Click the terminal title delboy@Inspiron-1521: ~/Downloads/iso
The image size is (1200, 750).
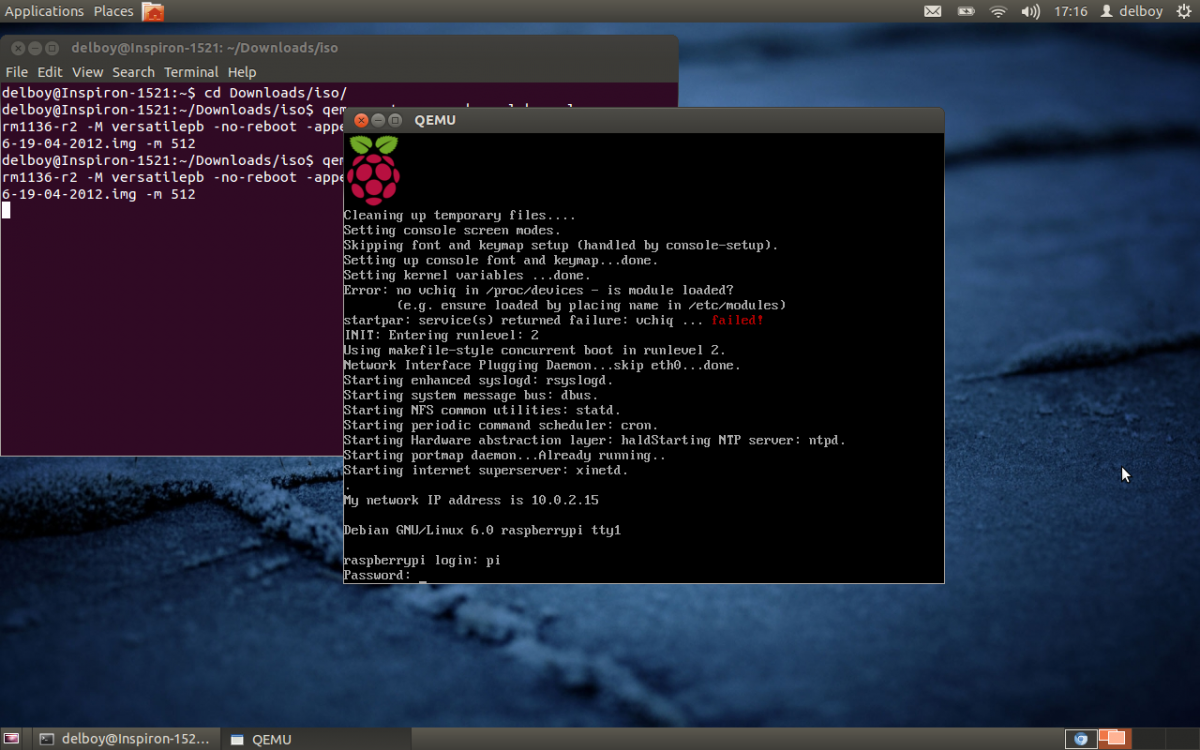(204, 48)
